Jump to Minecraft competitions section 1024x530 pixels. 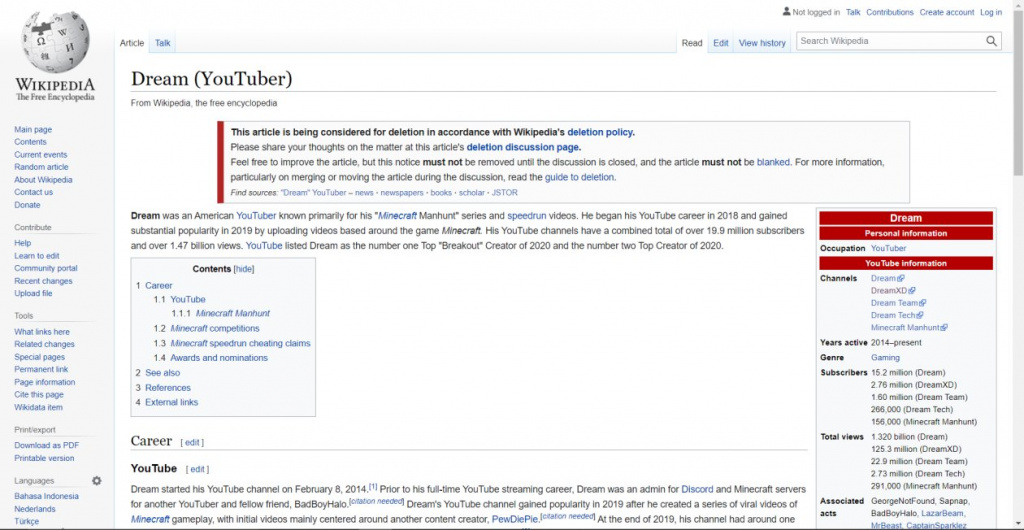(215, 328)
